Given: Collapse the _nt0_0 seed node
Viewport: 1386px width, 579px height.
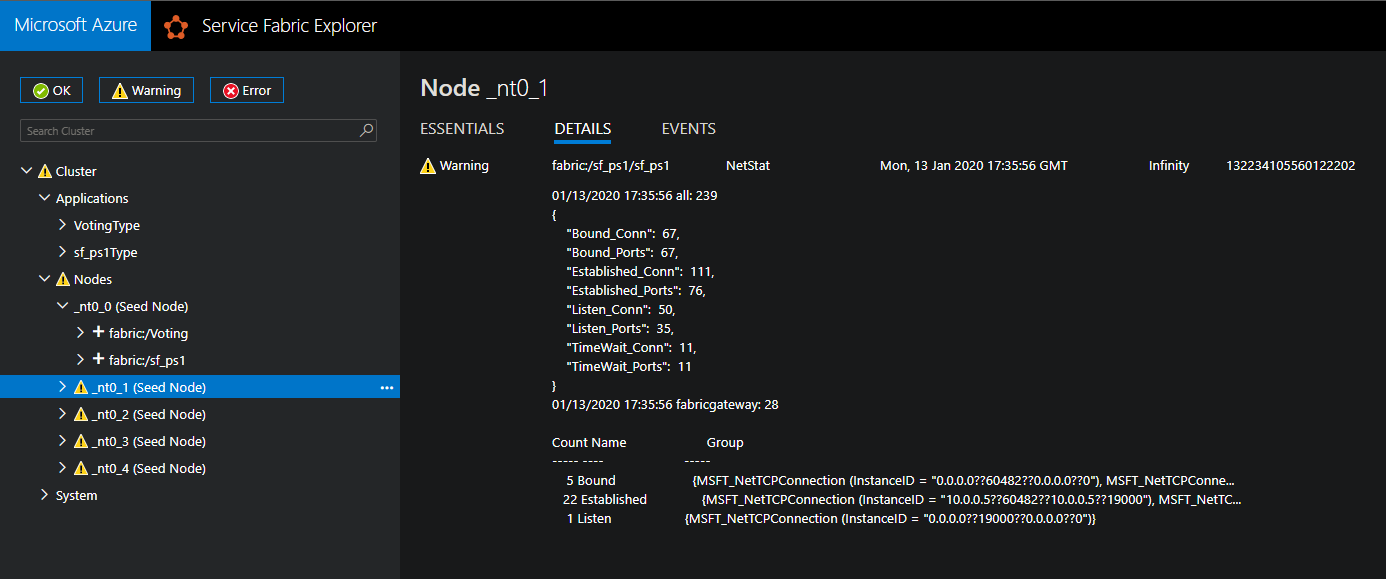Looking at the screenshot, I should click(62, 307).
